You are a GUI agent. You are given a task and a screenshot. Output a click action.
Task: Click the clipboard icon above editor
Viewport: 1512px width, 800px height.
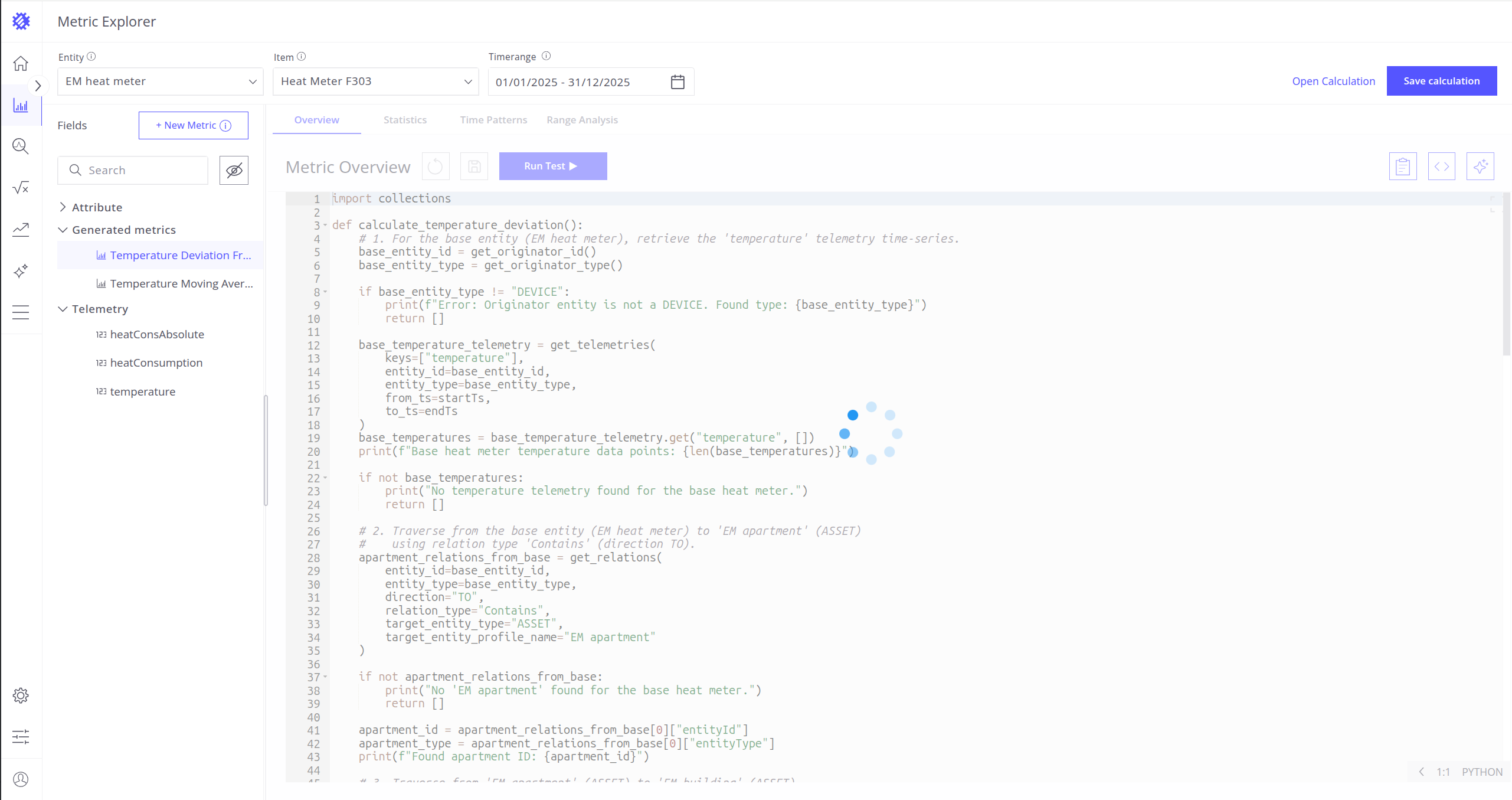1402,166
